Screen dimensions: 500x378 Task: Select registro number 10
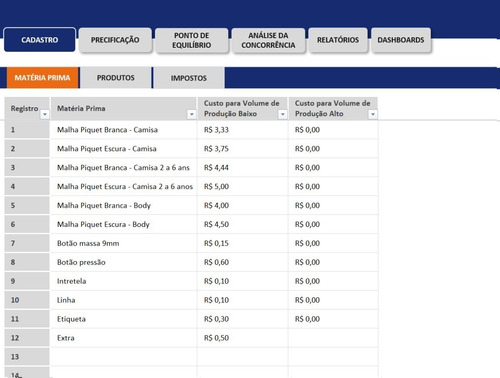(27, 300)
